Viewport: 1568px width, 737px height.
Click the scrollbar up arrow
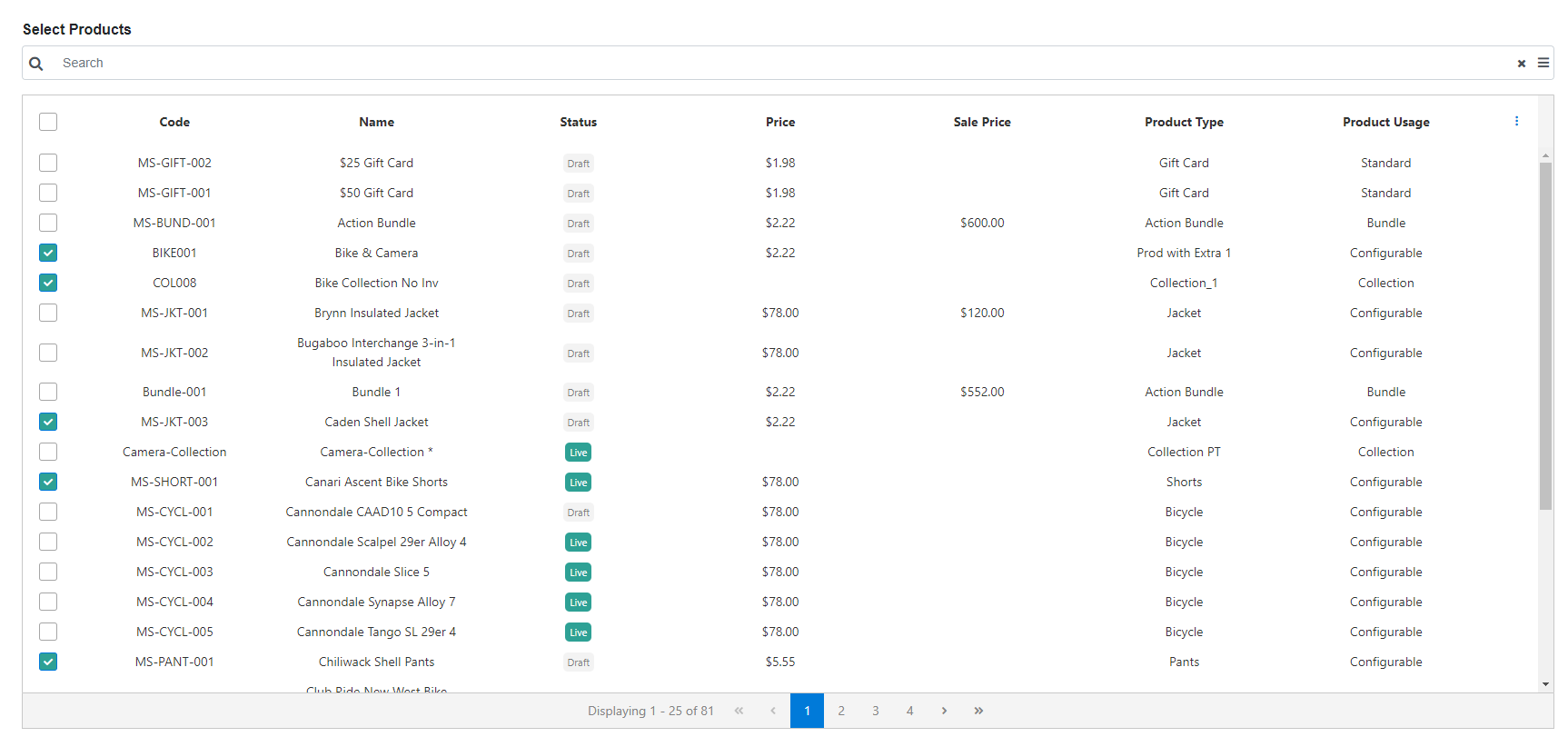point(1546,156)
